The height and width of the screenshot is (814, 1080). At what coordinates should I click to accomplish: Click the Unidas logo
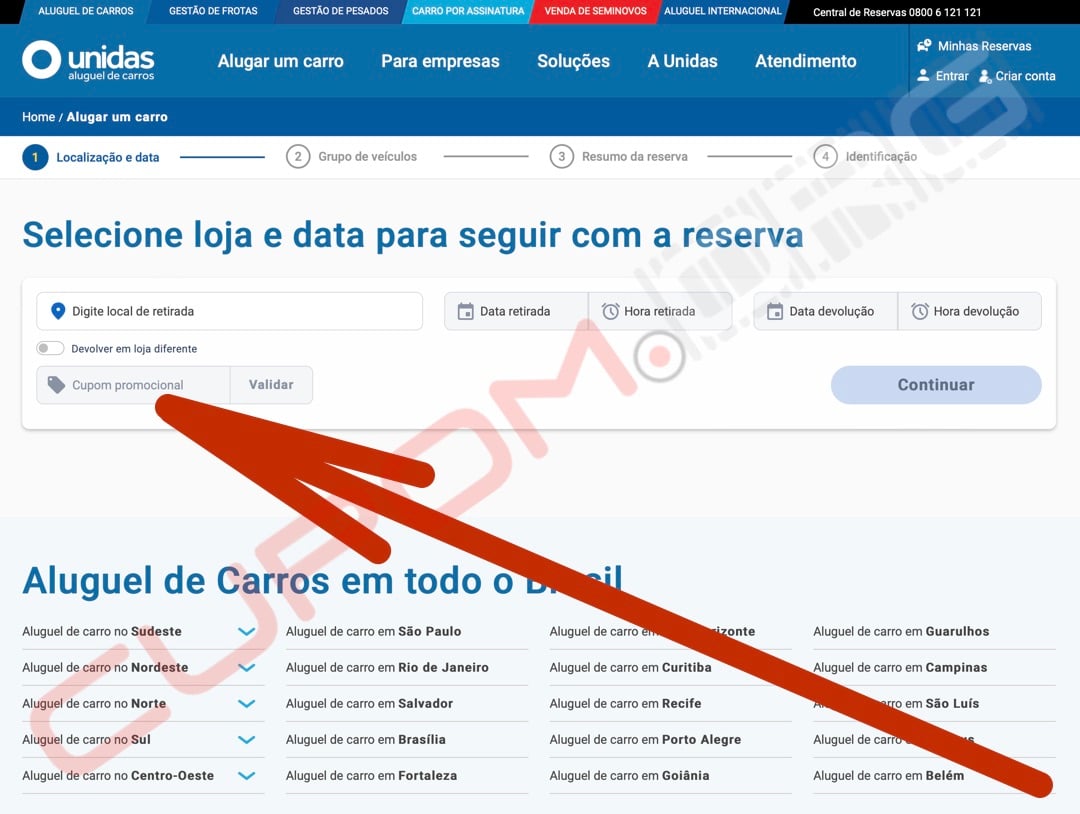[88, 61]
